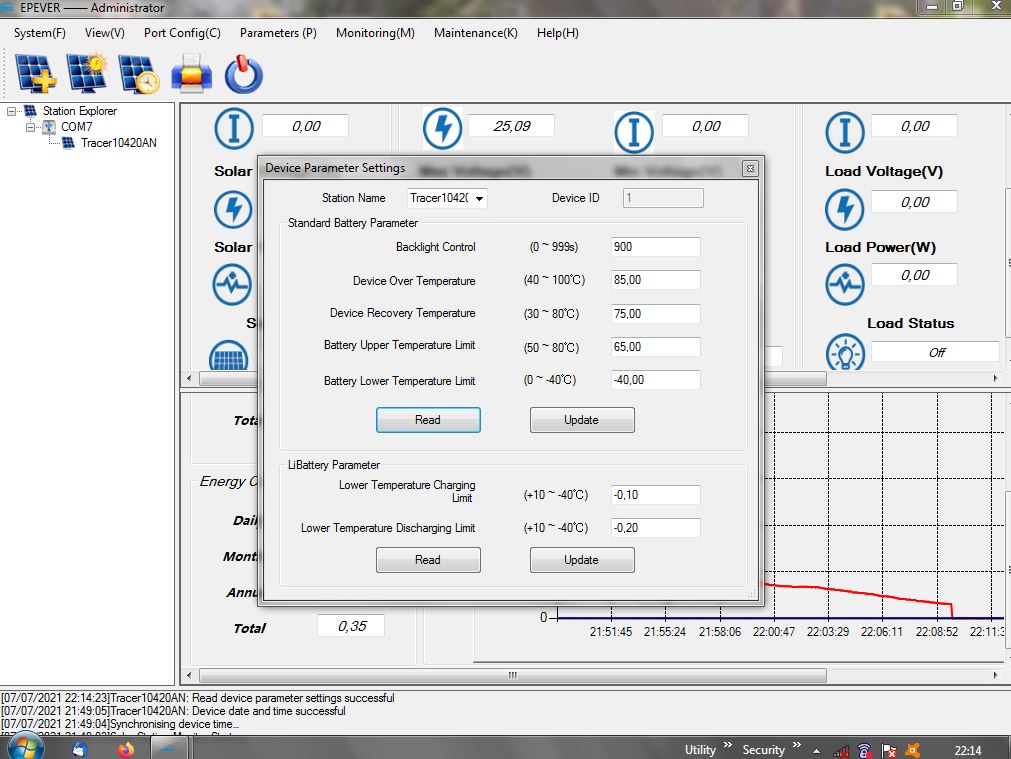Click the Device Over Temperature field
1011x759 pixels.
click(655, 280)
